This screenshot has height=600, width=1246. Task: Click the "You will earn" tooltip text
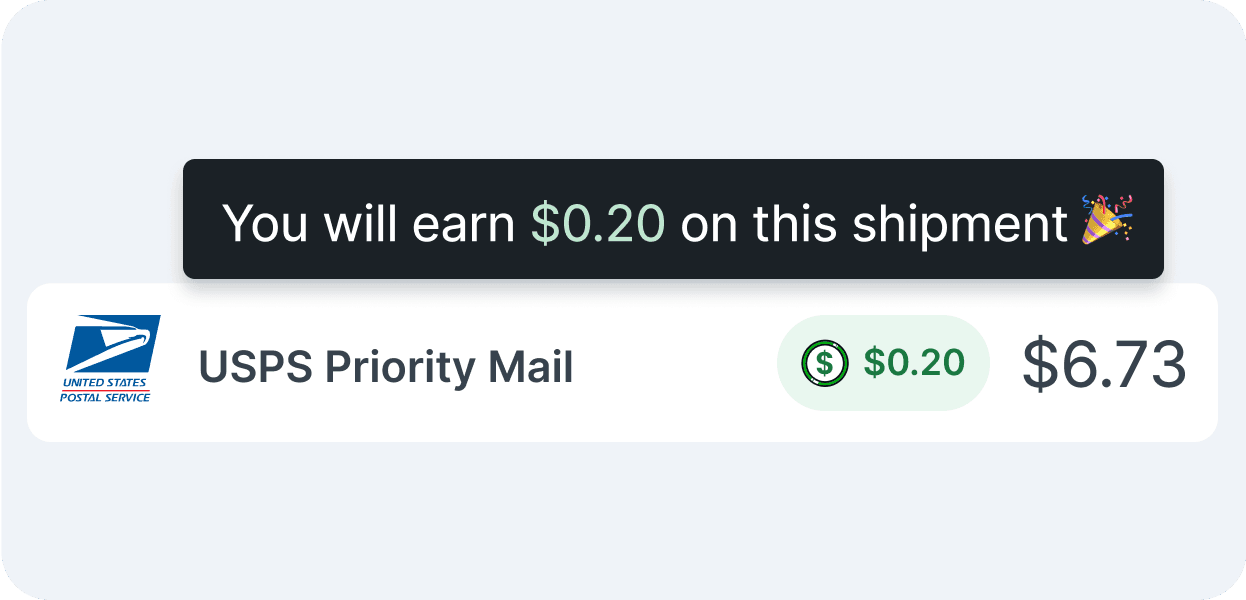tap(370, 222)
